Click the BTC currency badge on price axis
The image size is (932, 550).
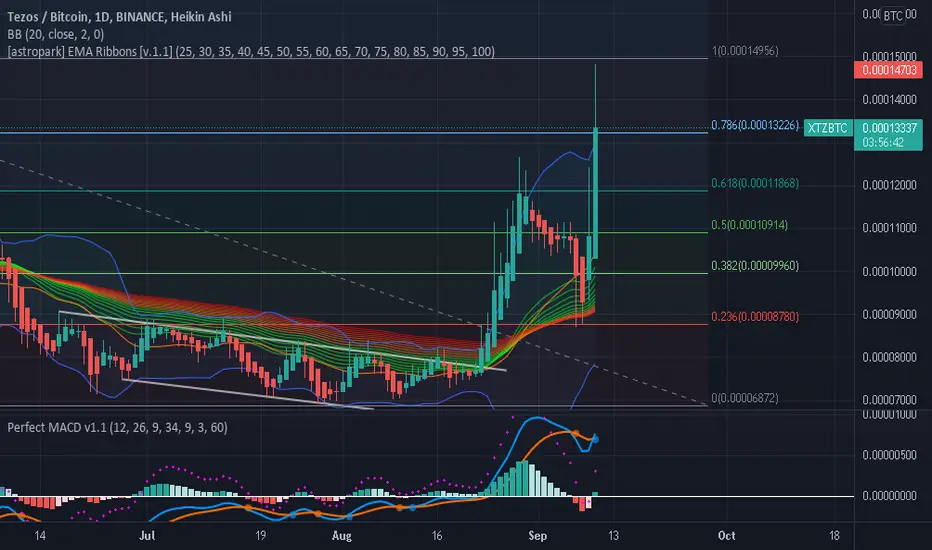point(893,15)
